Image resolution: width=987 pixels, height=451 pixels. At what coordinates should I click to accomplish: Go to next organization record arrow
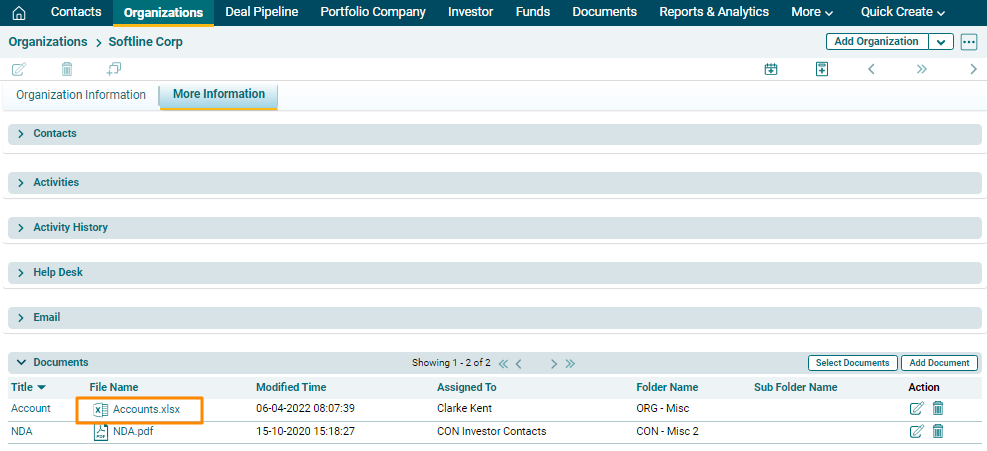973,69
